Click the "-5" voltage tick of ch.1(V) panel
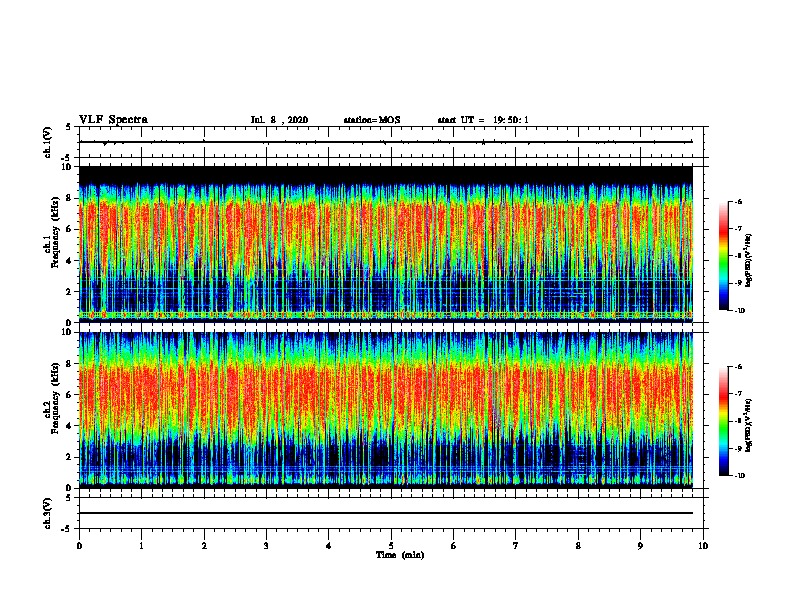 click(x=67, y=158)
